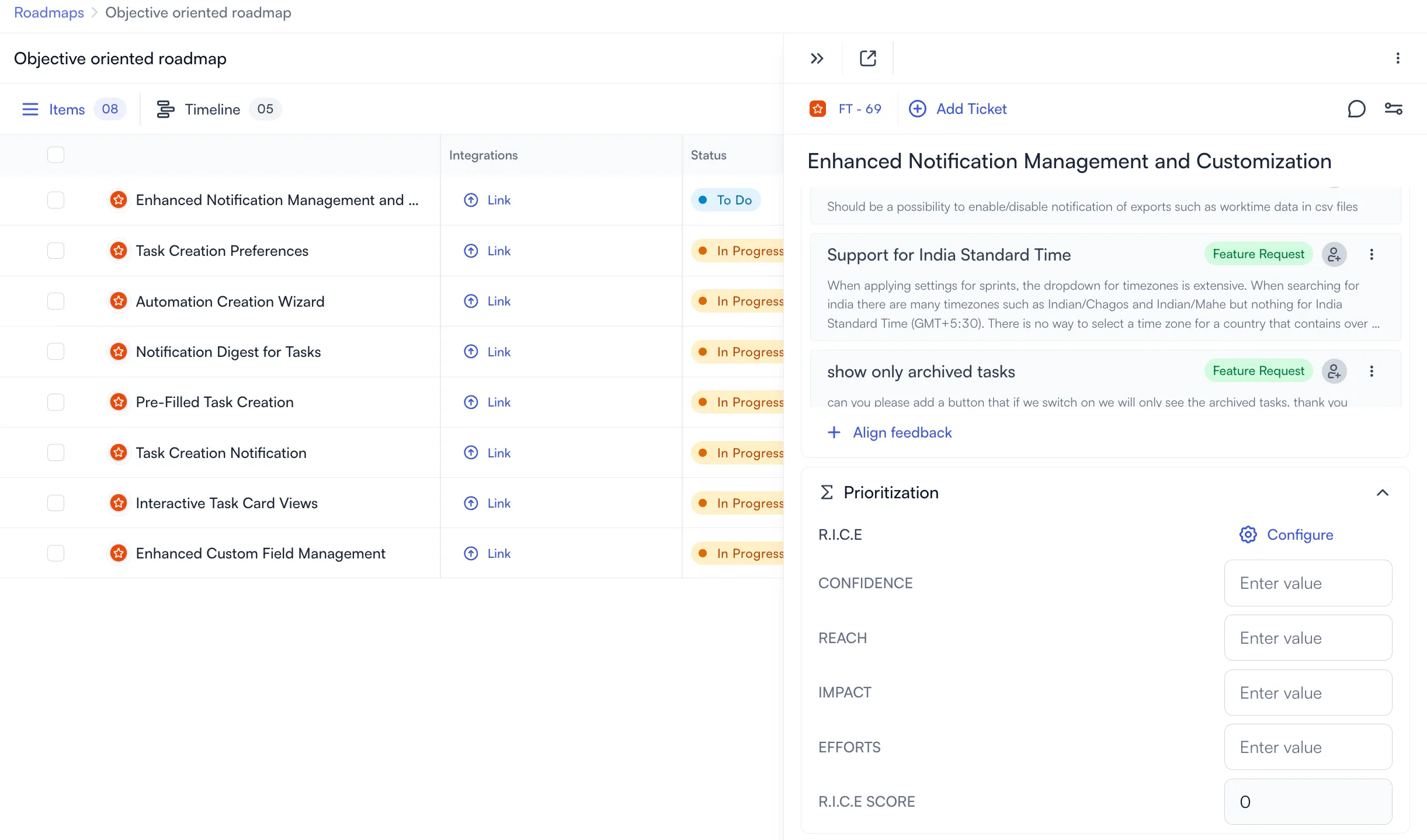Assign user on Support for India Standard Time
The image size is (1427, 840).
[x=1334, y=254]
